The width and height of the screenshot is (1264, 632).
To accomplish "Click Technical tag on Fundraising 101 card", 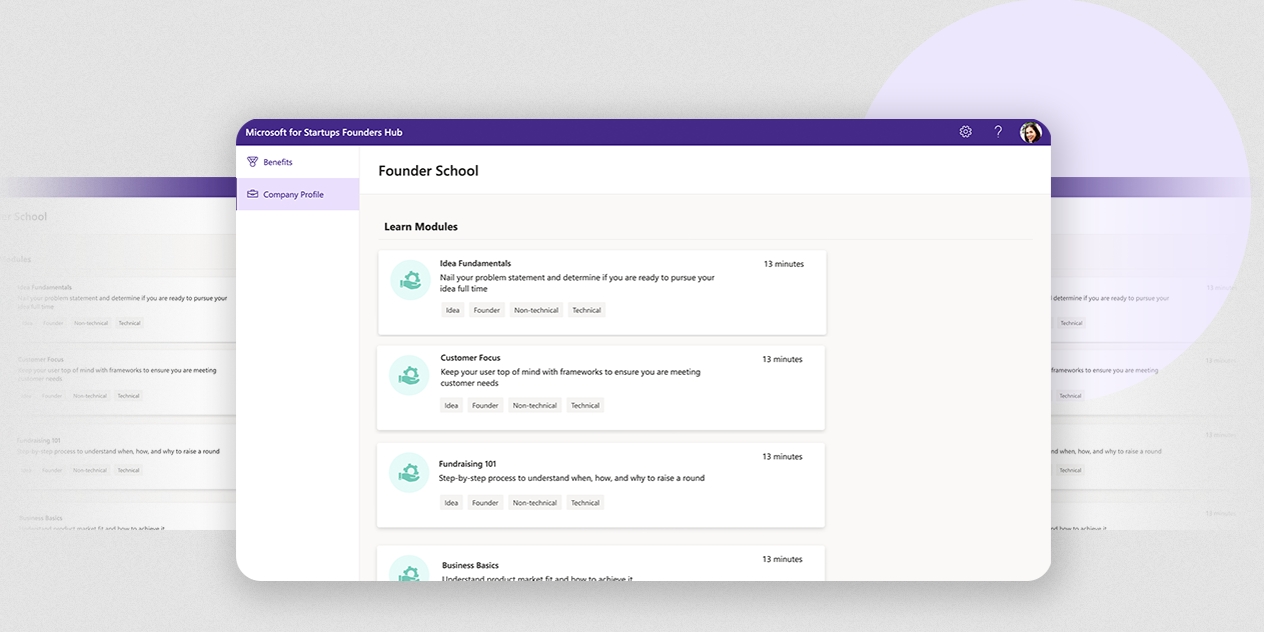I will 586,502.
